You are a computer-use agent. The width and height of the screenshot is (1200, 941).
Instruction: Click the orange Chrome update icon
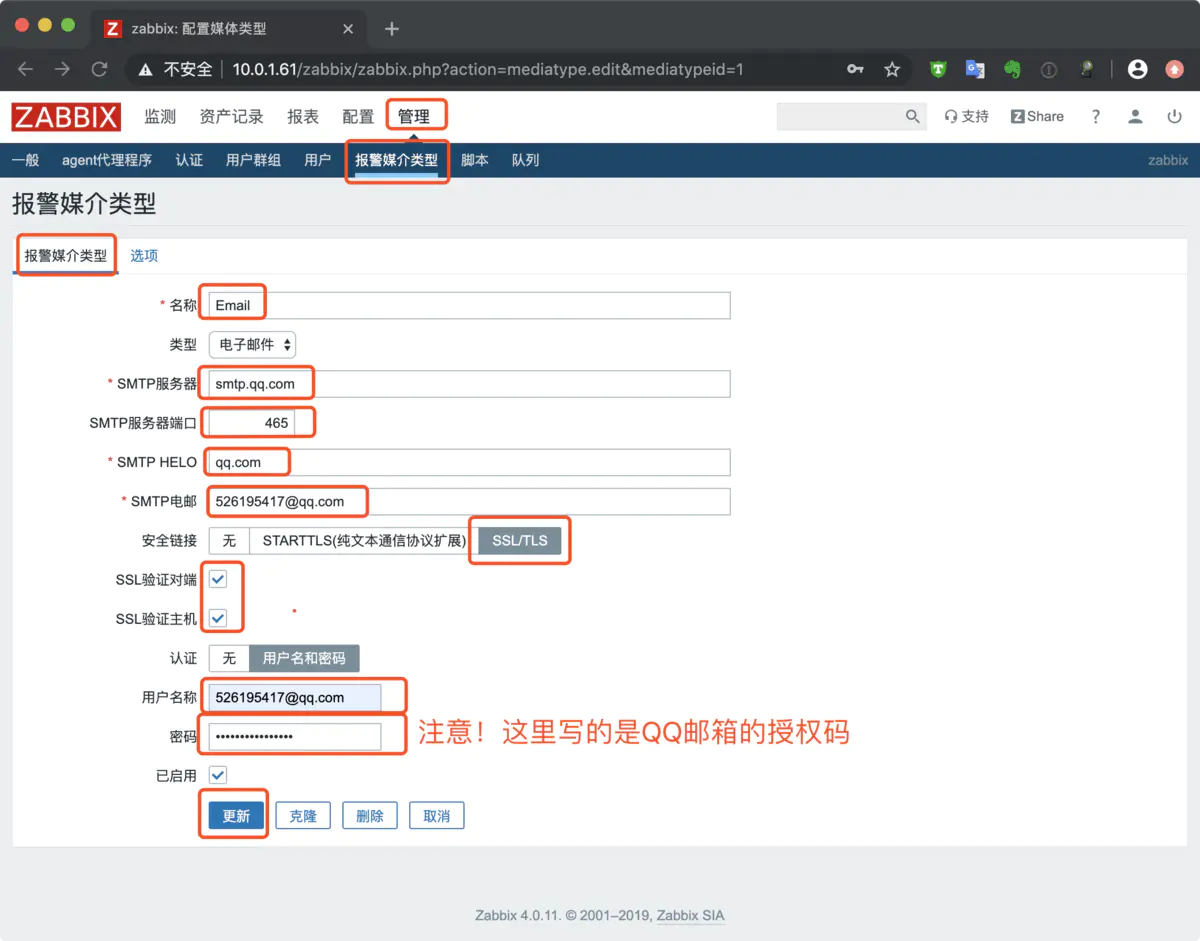(x=1175, y=69)
